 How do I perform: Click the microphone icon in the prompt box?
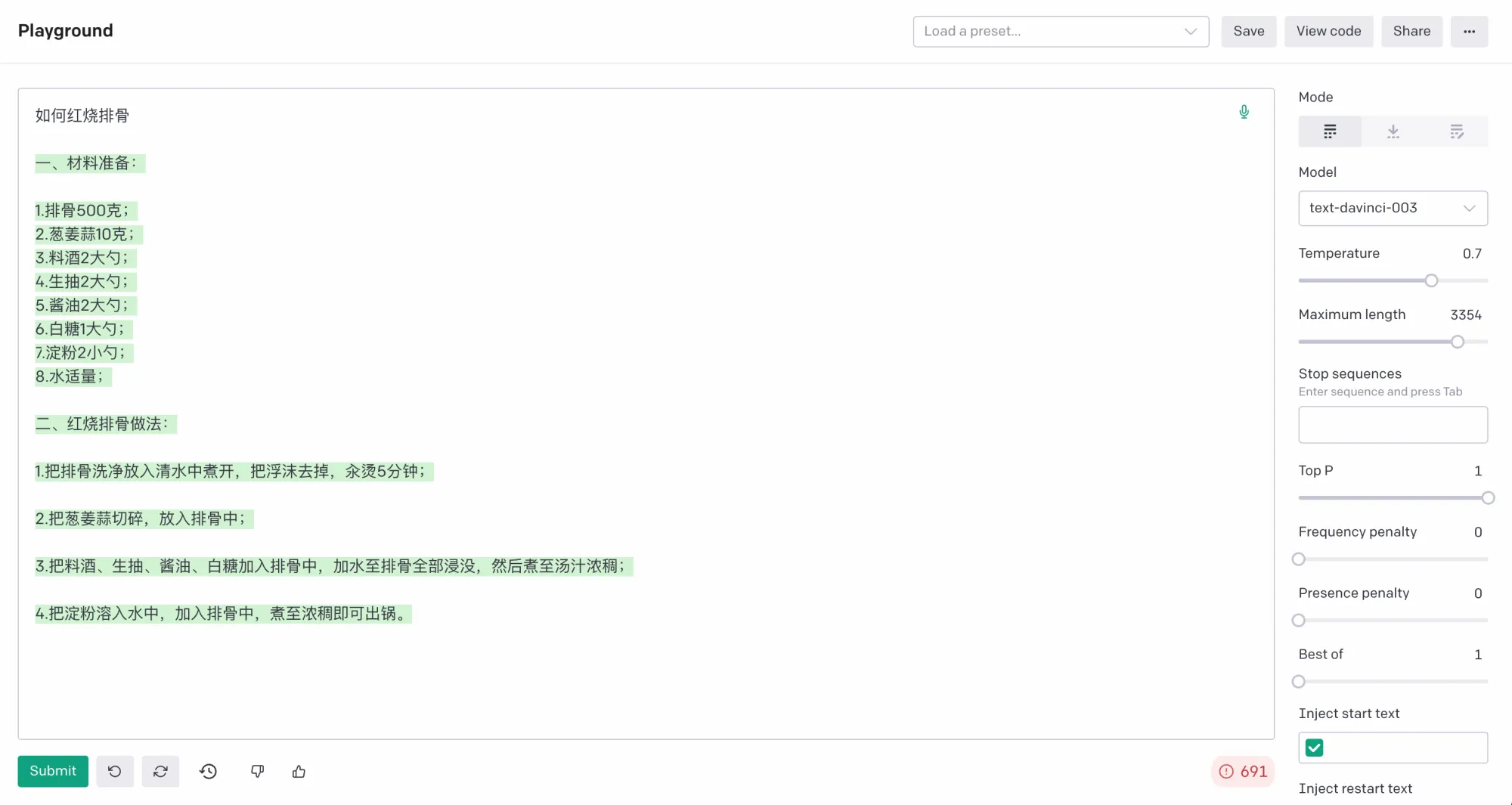(1244, 113)
